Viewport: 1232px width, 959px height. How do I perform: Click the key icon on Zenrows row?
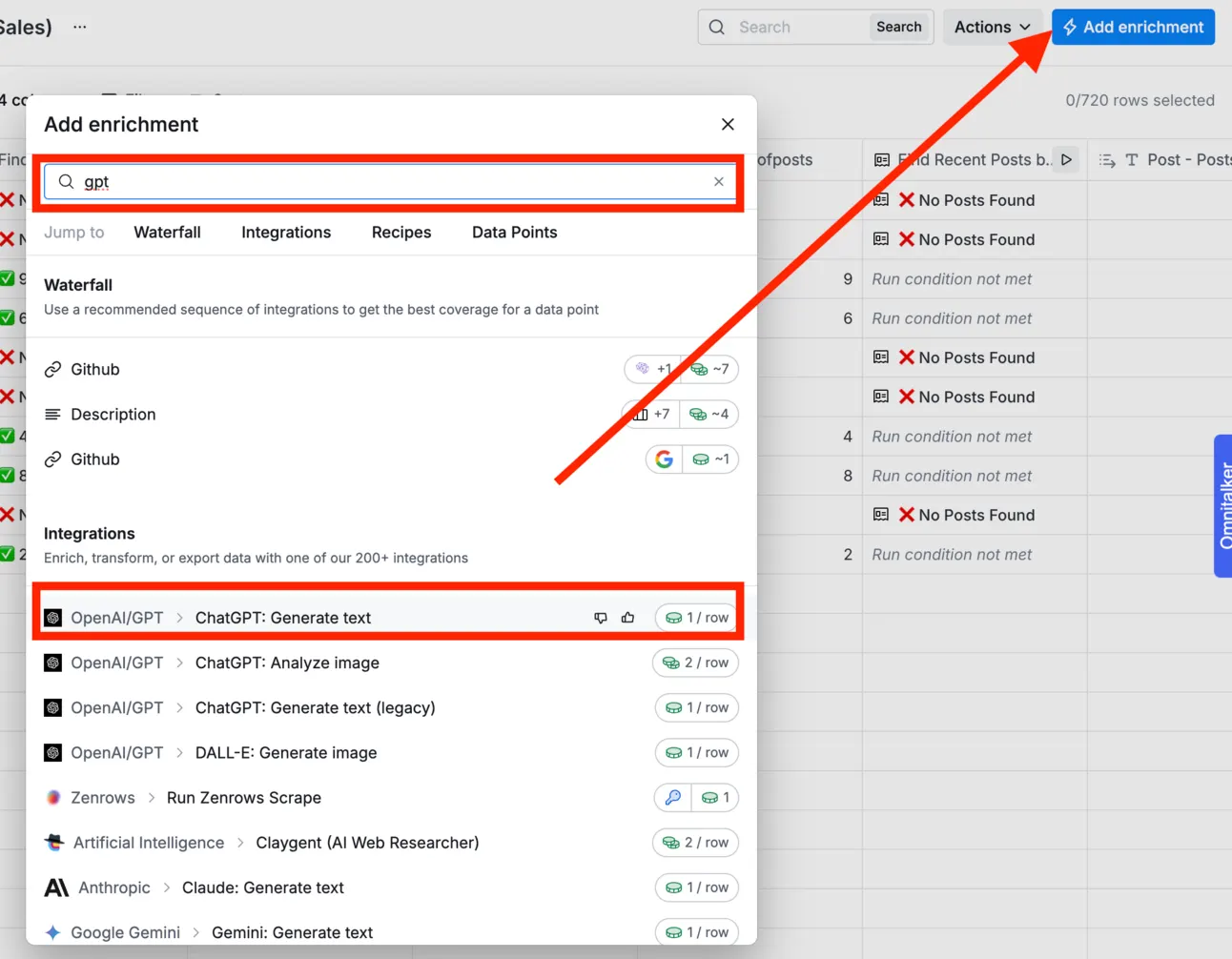pyautogui.click(x=673, y=797)
